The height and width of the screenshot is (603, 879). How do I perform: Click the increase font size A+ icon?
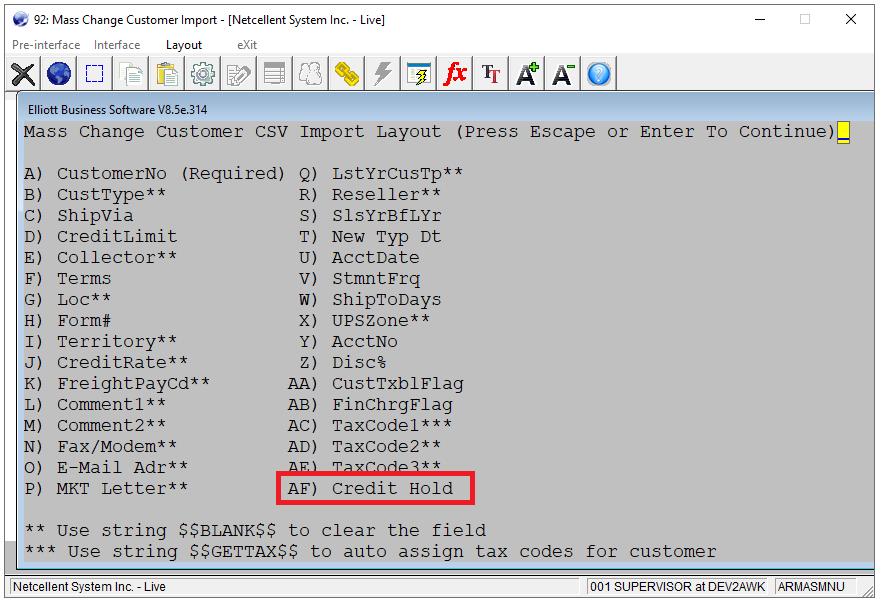[527, 74]
